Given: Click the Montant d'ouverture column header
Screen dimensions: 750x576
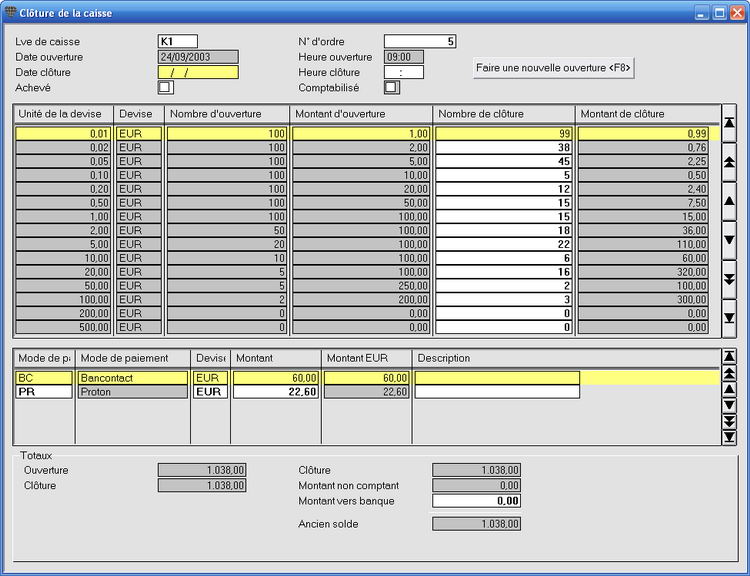Looking at the screenshot, I should 361,114.
